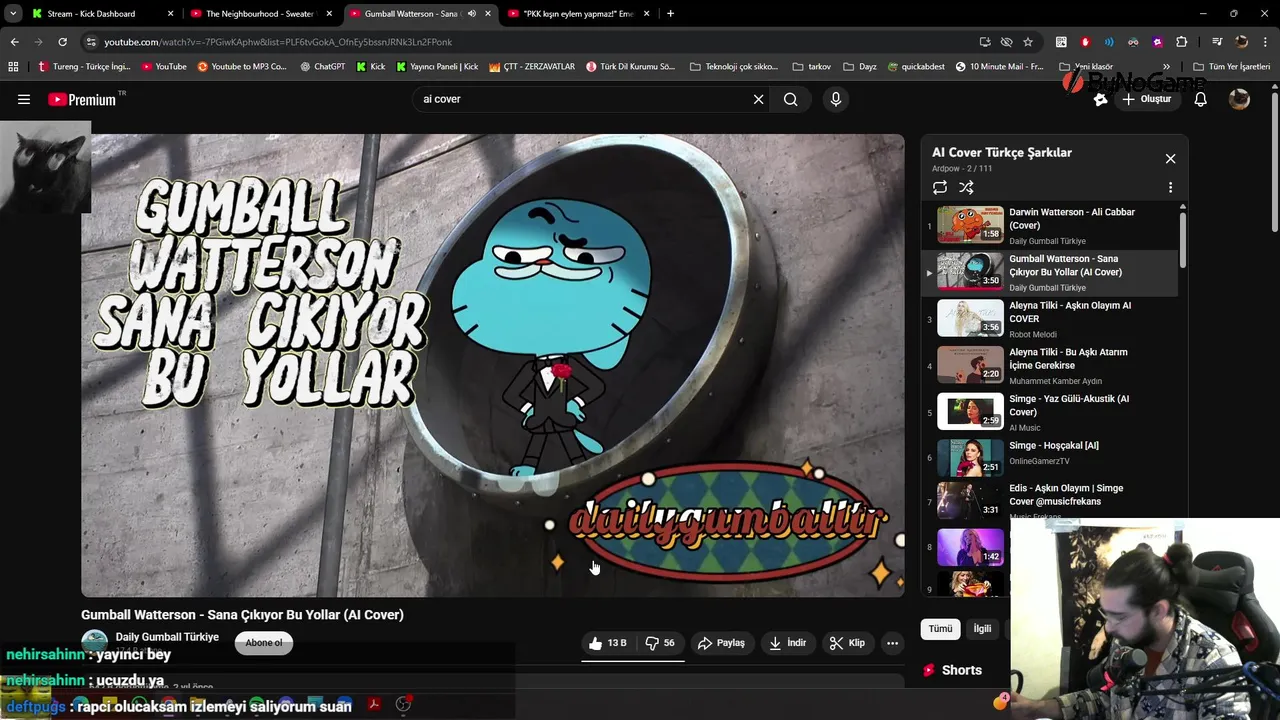Open the tab search dropdown arrow
Viewport: 1280px width, 720px height.
(x=13, y=14)
